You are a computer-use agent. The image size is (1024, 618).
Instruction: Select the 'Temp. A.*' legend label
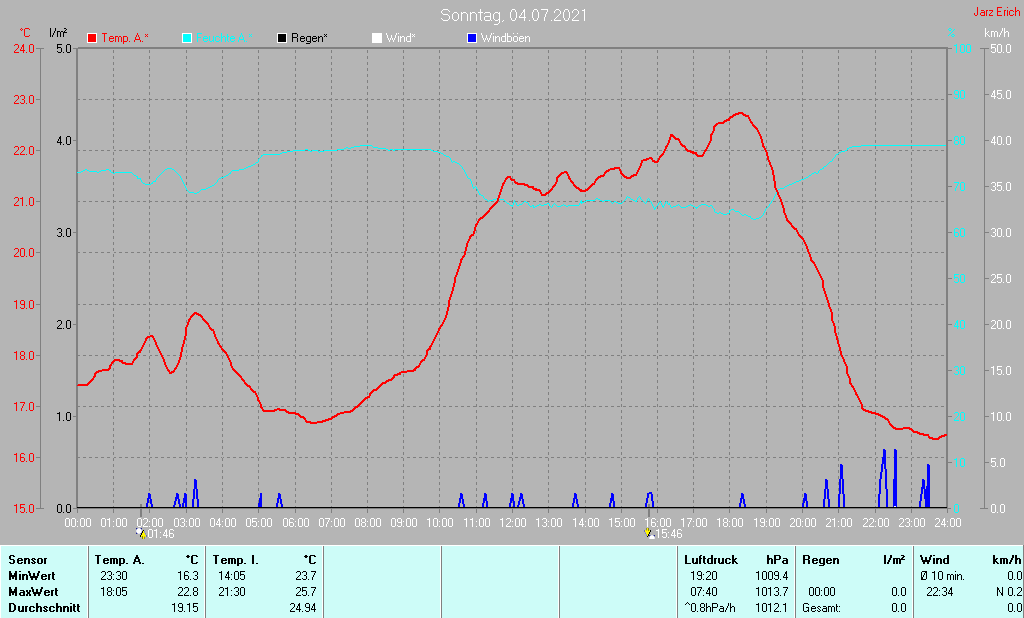(x=125, y=38)
